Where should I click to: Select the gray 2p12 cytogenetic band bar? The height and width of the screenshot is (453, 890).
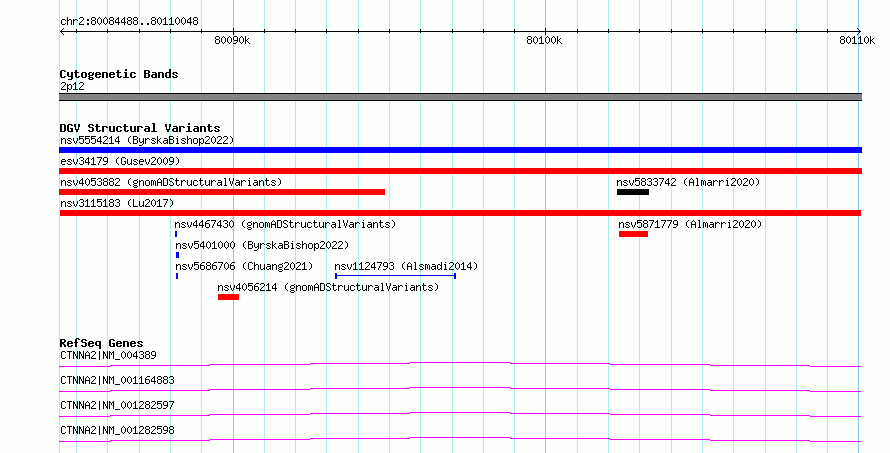[x=460, y=97]
